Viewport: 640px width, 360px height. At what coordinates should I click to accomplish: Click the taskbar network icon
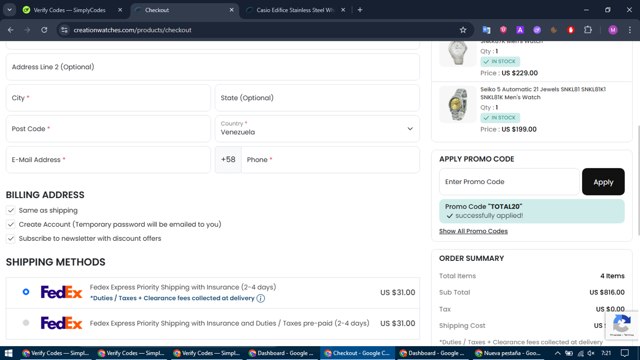pos(580,353)
